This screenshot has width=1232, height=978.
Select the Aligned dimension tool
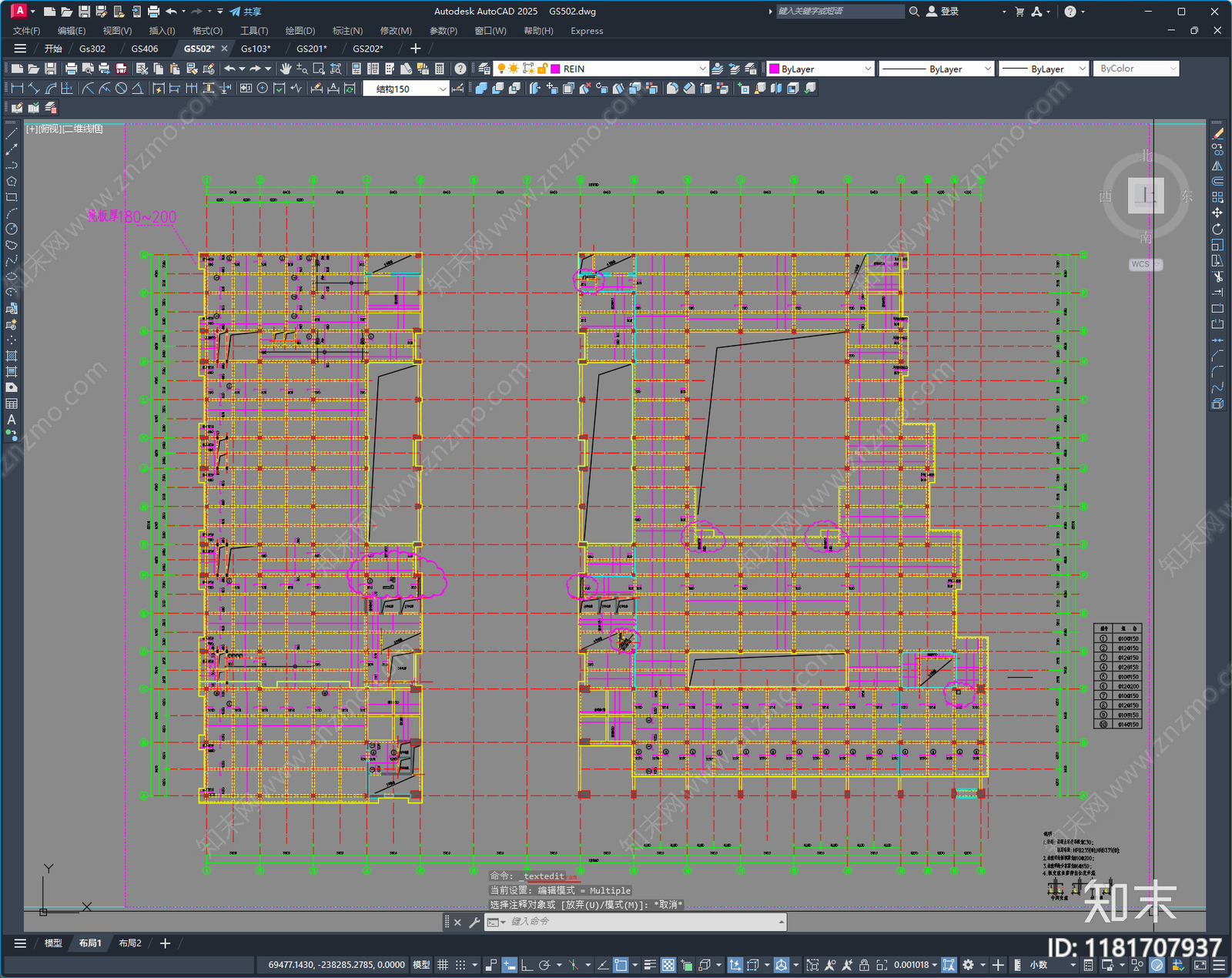[x=34, y=89]
